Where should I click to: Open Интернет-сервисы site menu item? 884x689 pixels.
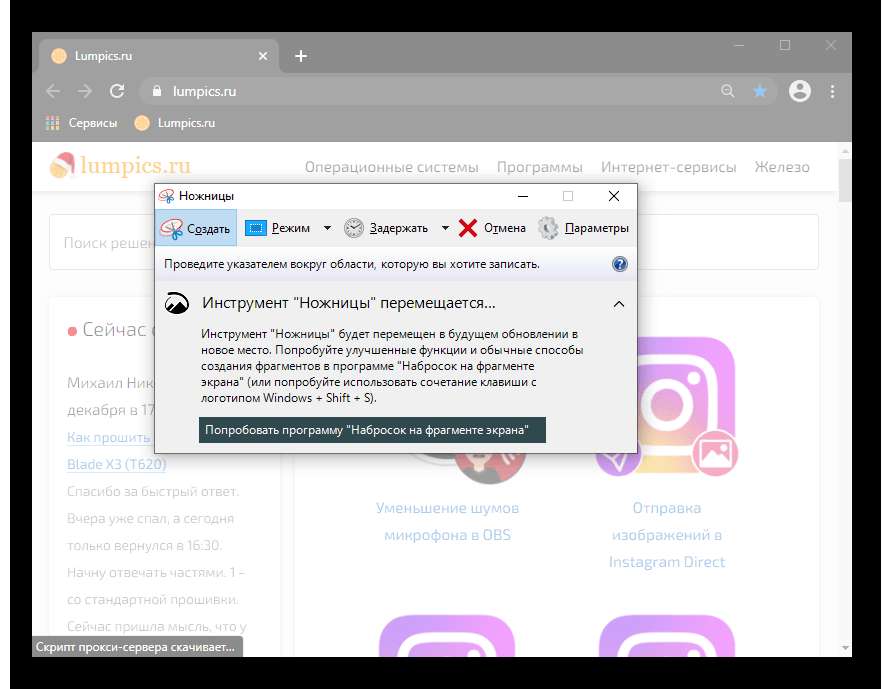pyautogui.click(x=668, y=167)
